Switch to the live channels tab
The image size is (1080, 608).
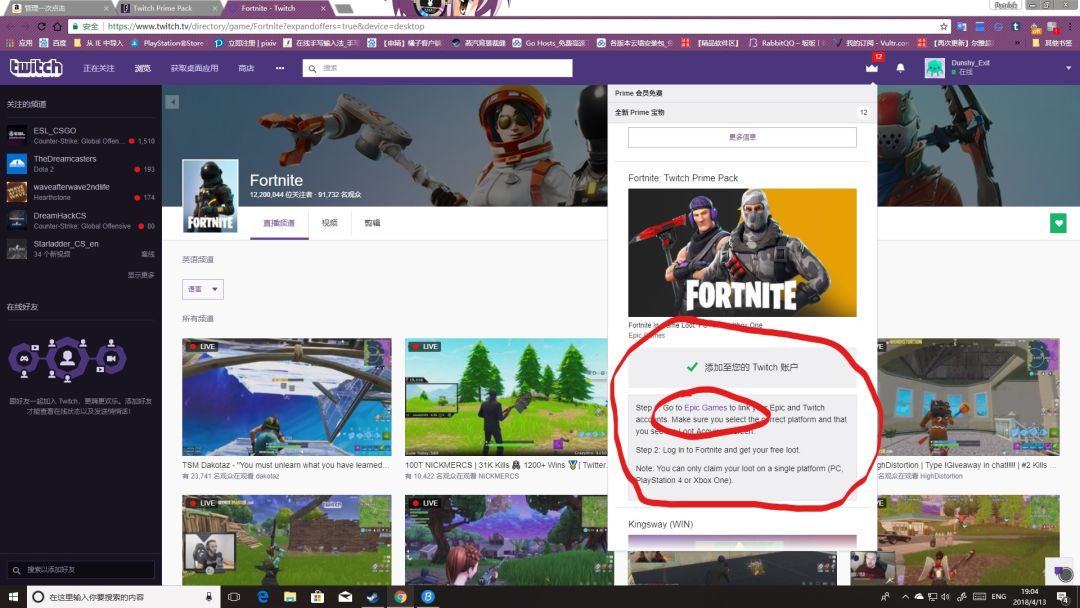coord(279,223)
